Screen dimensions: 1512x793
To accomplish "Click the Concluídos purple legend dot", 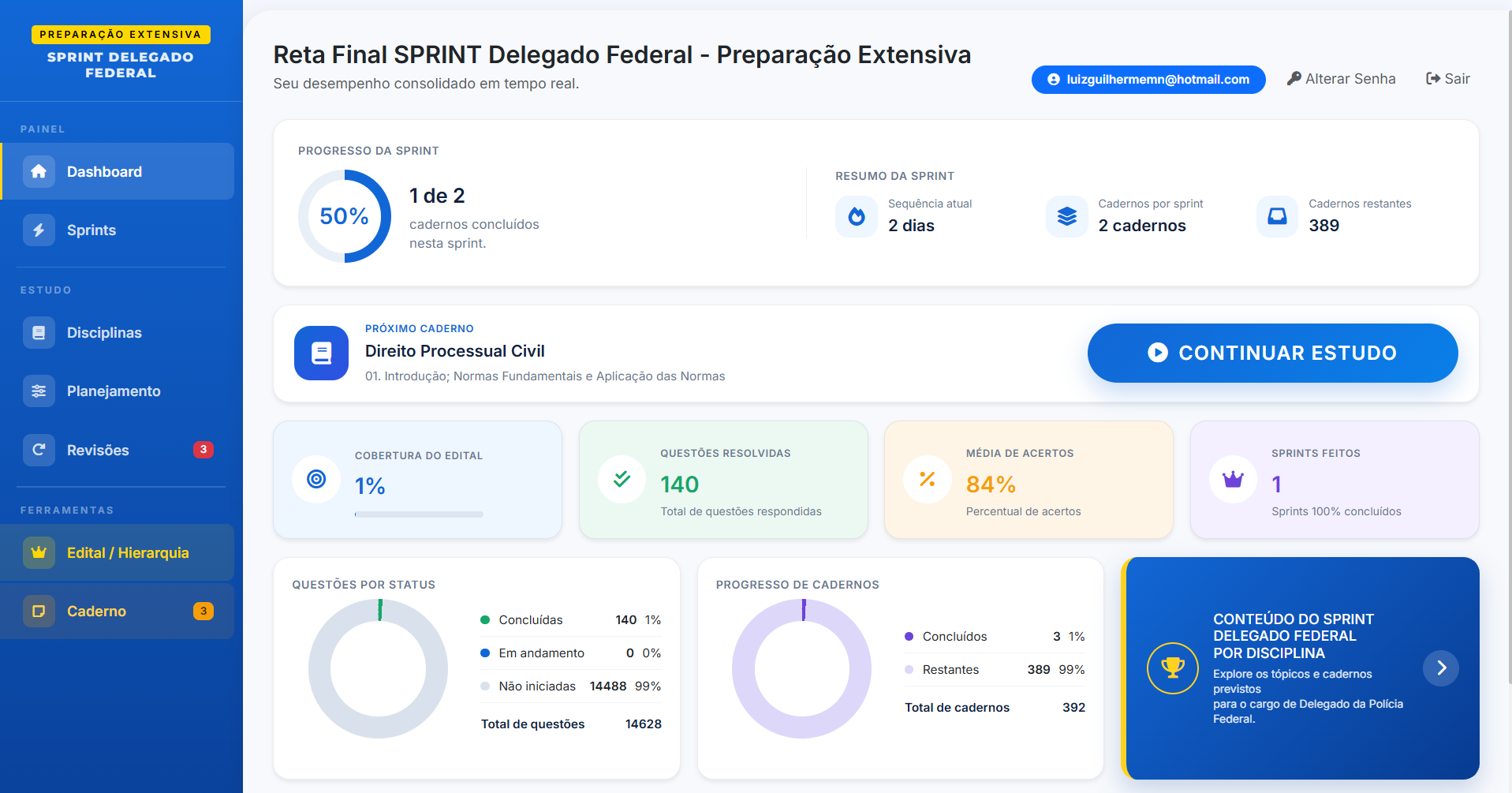I will click(x=909, y=637).
